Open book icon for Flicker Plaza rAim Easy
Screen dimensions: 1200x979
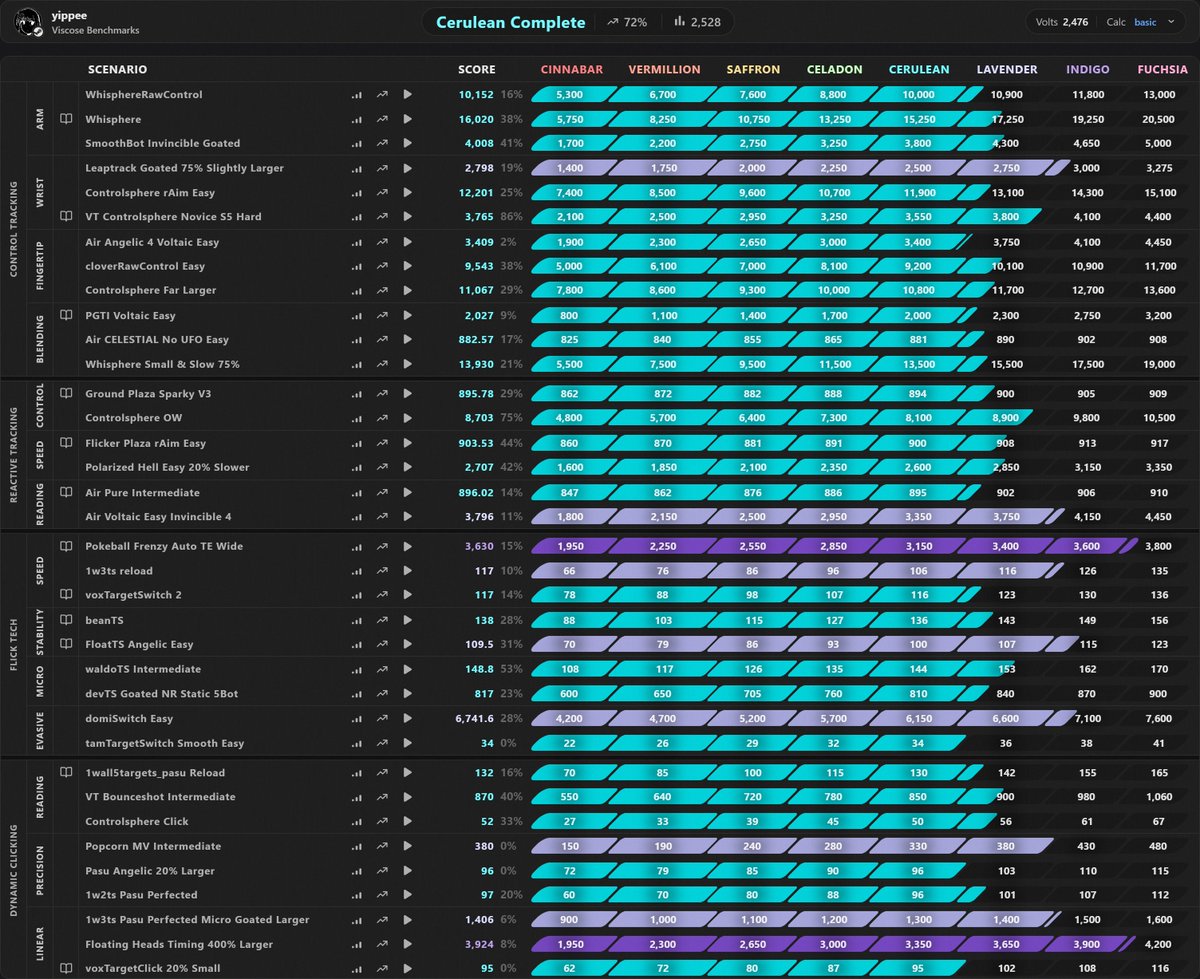[66, 443]
